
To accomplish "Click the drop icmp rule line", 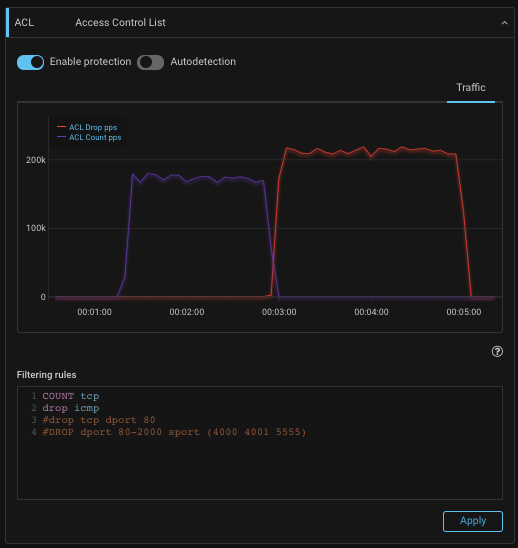I will click(x=71, y=408).
